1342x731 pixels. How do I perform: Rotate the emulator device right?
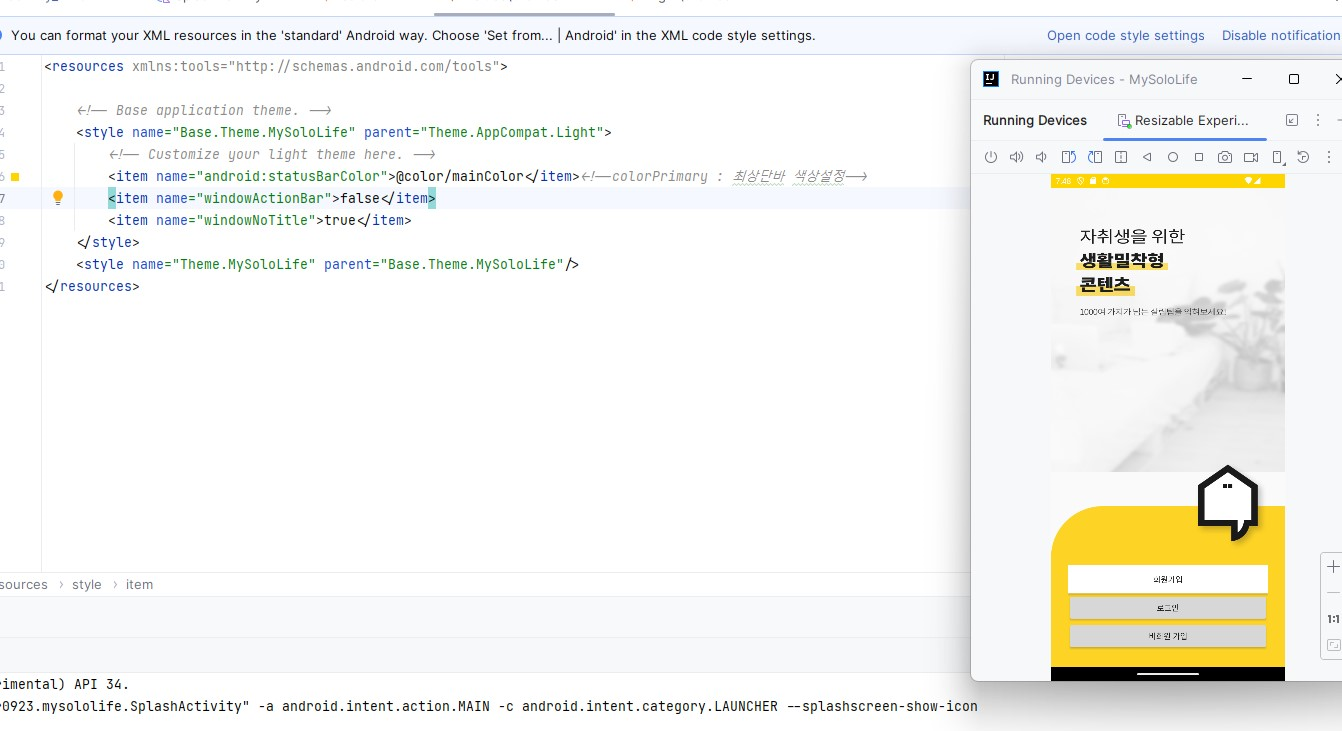[x=1095, y=157]
